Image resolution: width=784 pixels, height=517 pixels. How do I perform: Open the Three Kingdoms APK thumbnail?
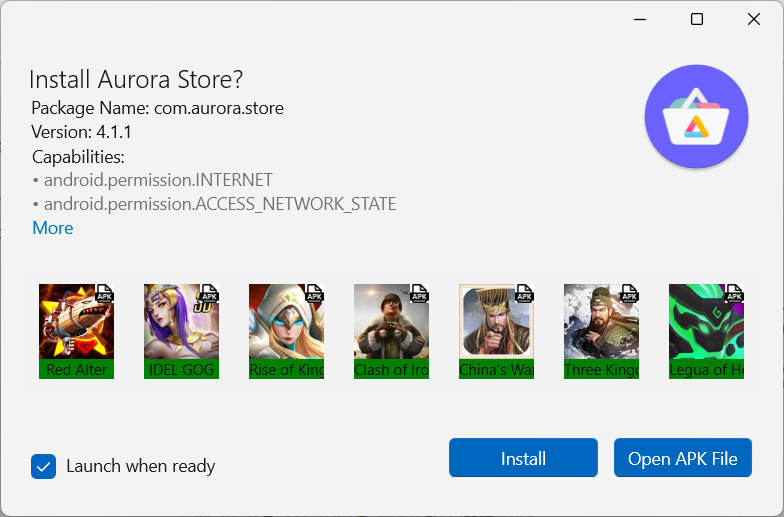pyautogui.click(x=602, y=331)
